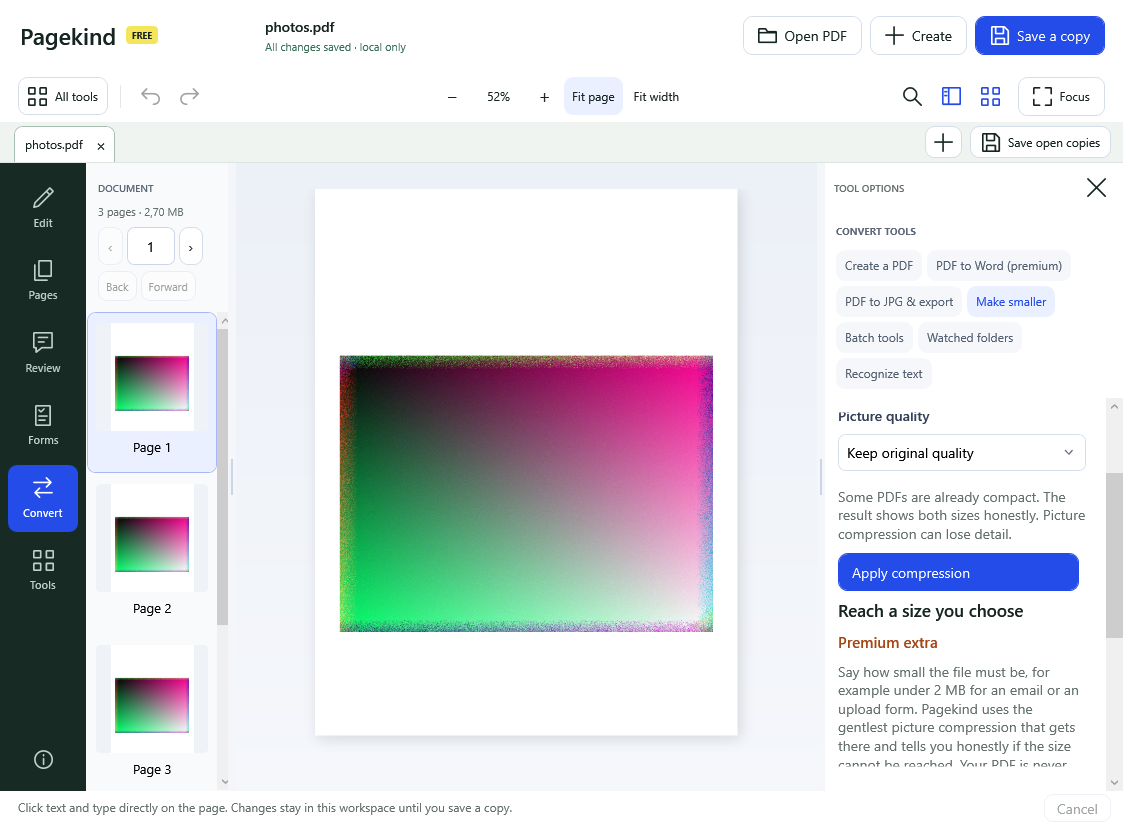This screenshot has height=825, width=1123.
Task: Open the Tools section in sidebar
Action: [x=43, y=571]
